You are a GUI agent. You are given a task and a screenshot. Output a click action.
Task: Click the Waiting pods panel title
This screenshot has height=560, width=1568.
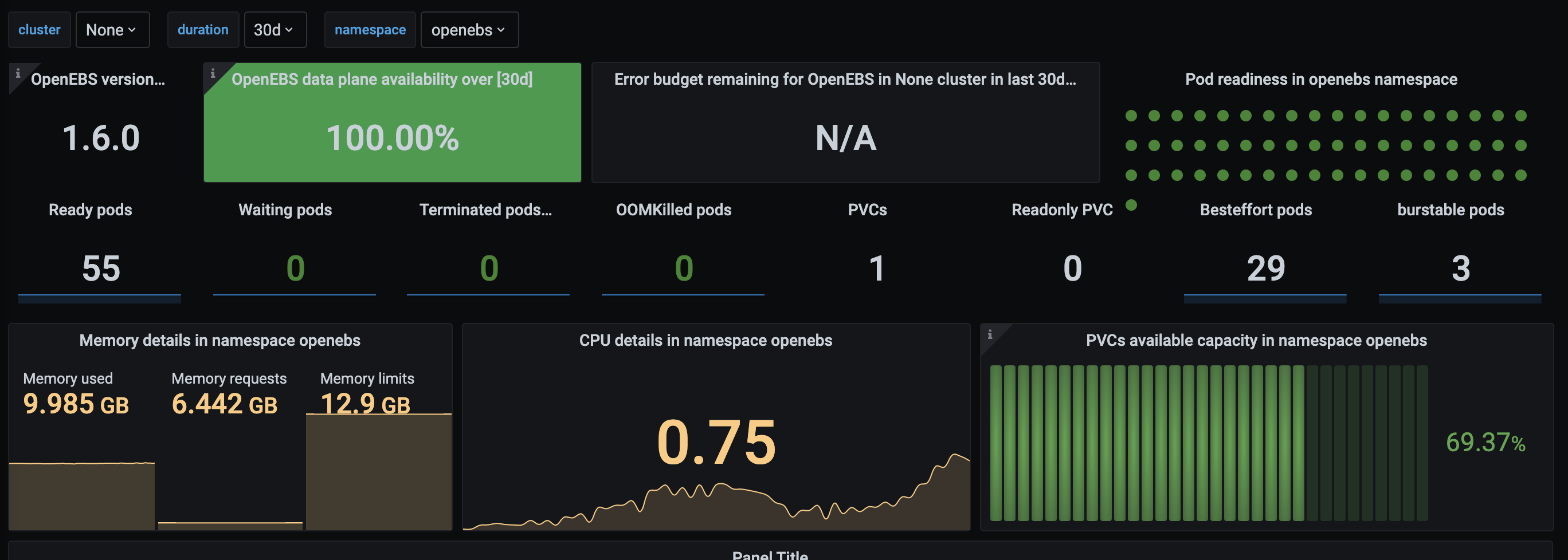coord(285,210)
